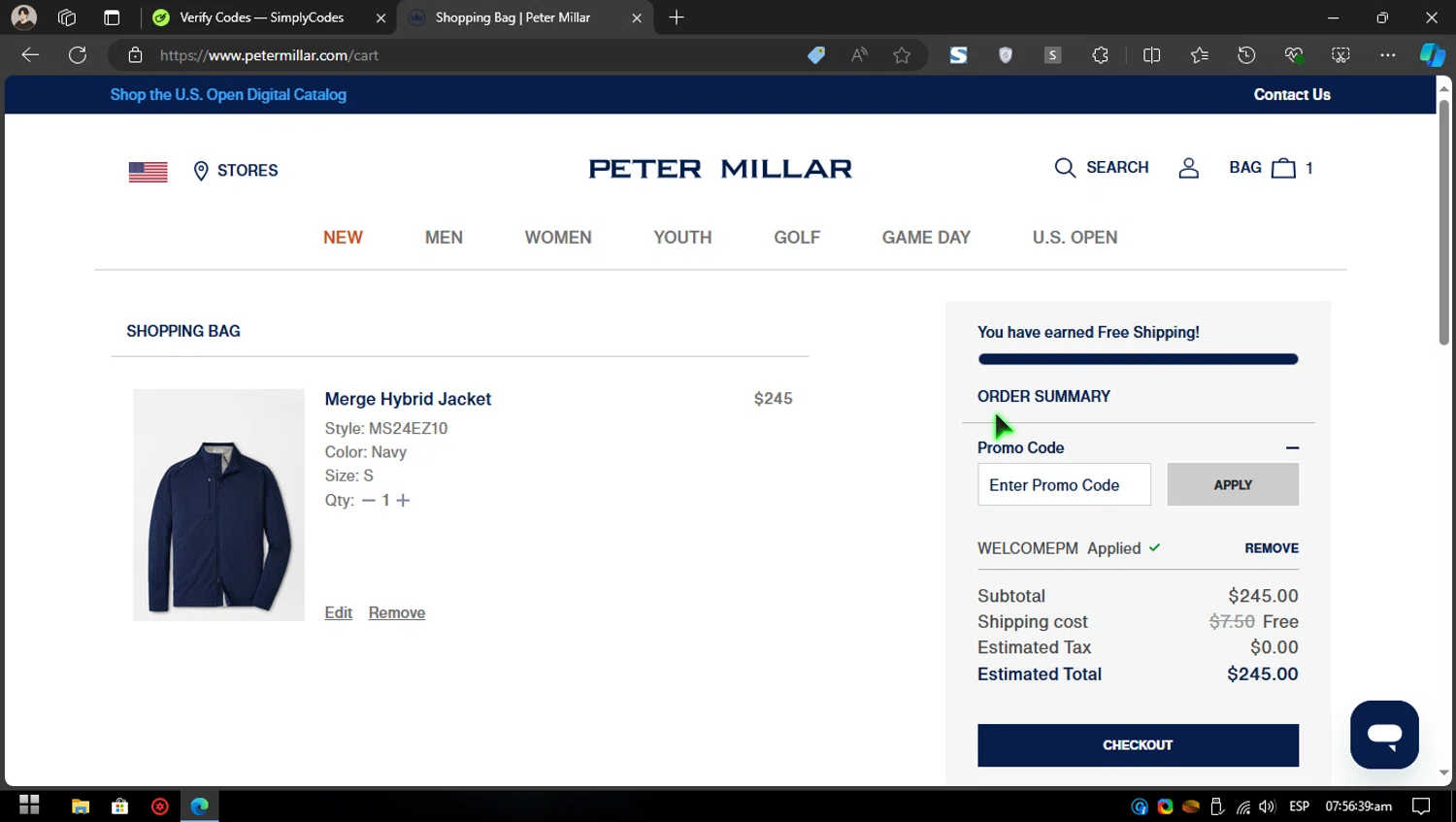The image size is (1456, 822).
Task: Close the Verify Codes tab
Action: tap(381, 17)
